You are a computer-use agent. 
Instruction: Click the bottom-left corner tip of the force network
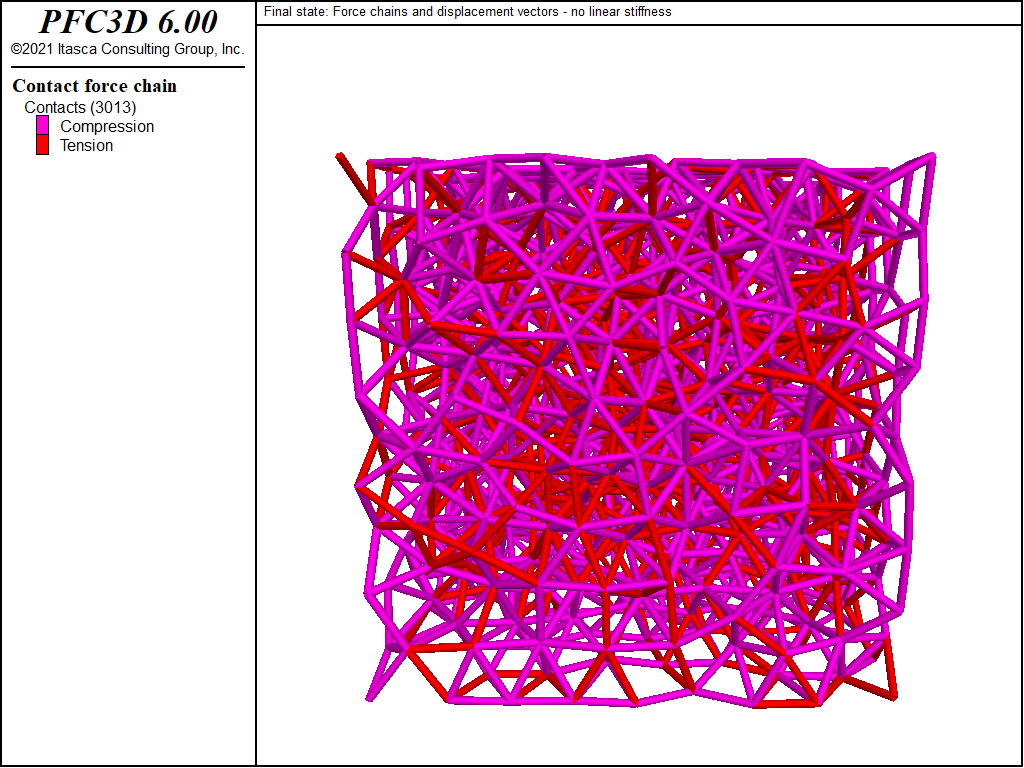pyautogui.click(x=370, y=697)
